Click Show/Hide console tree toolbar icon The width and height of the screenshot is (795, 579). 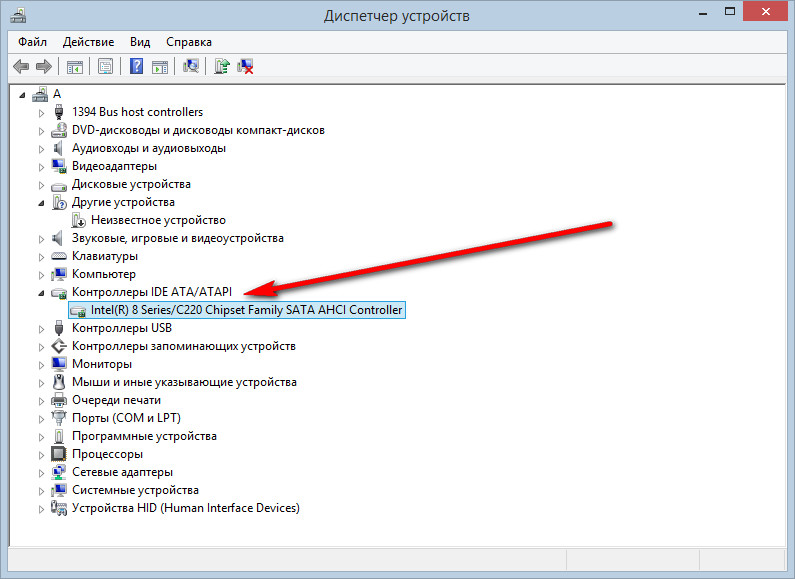click(75, 66)
